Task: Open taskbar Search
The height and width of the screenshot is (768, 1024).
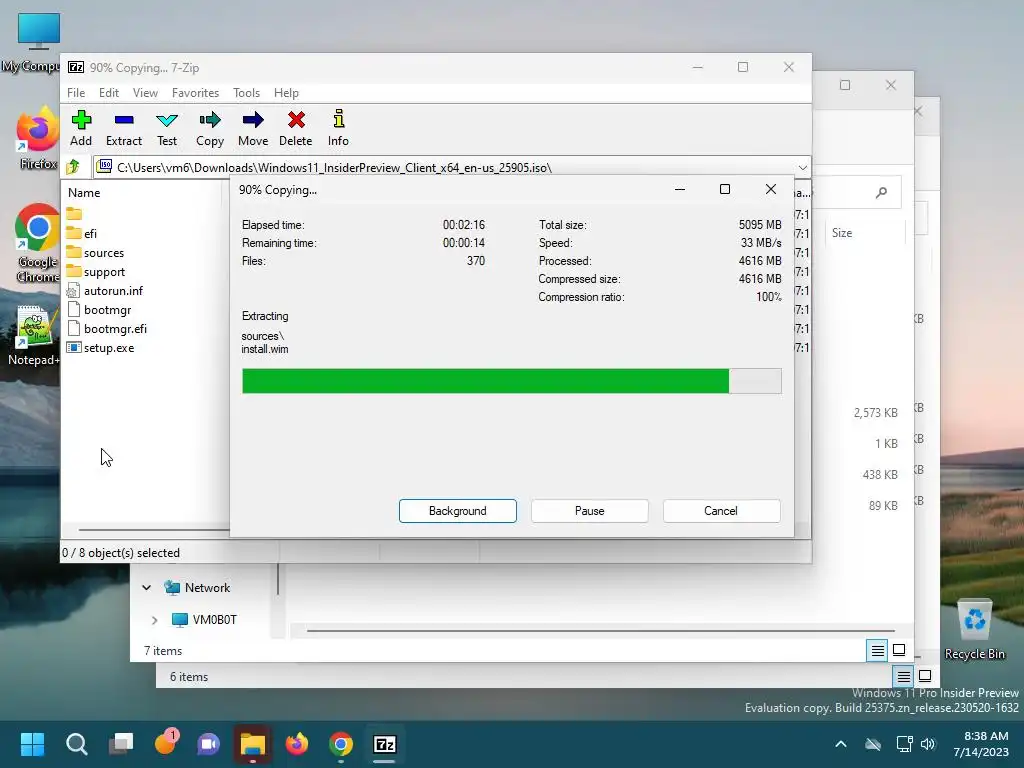Action: [x=76, y=744]
